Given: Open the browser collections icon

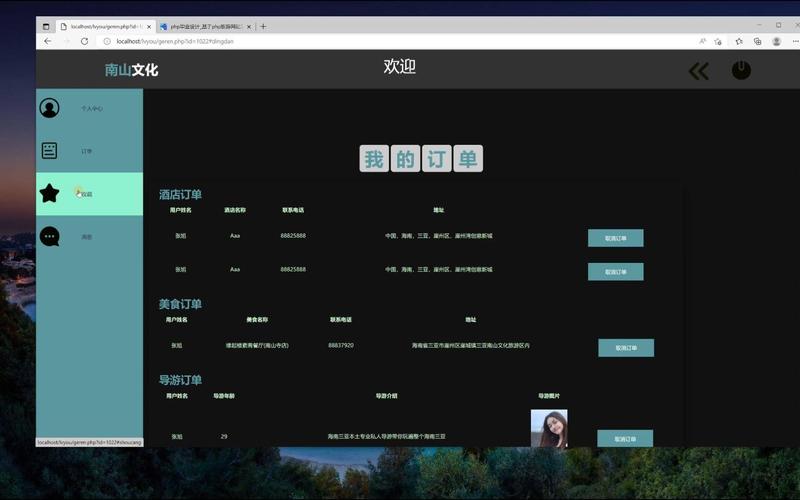Looking at the screenshot, I should (758, 41).
